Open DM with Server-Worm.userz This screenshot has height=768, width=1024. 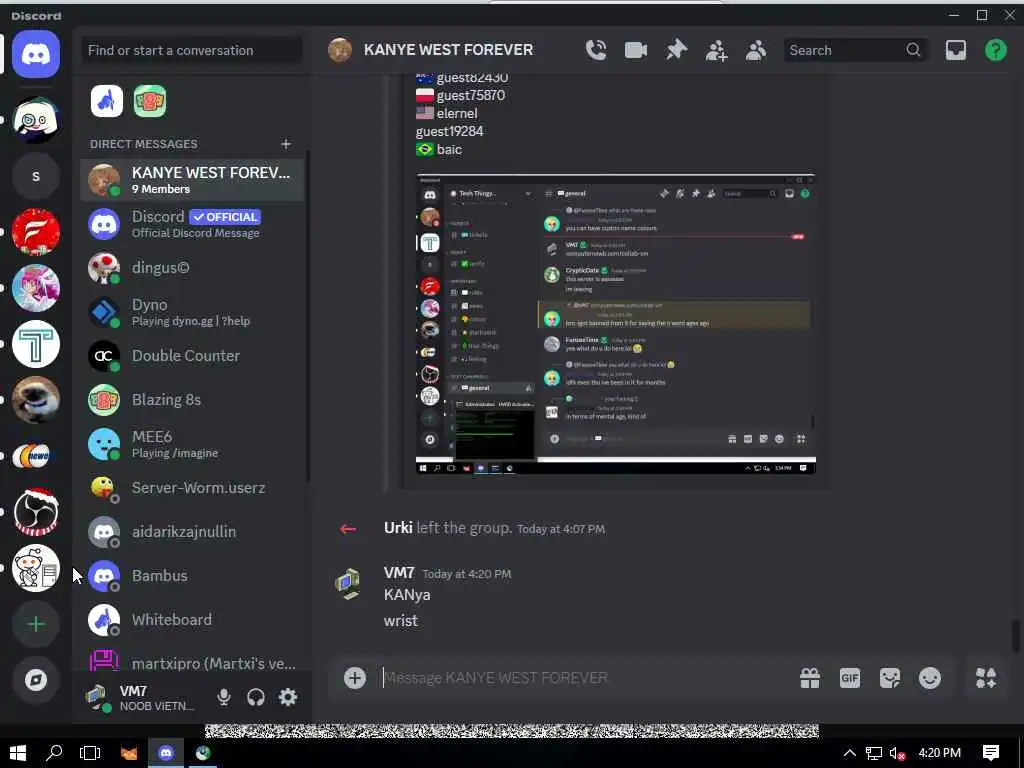tap(193, 488)
